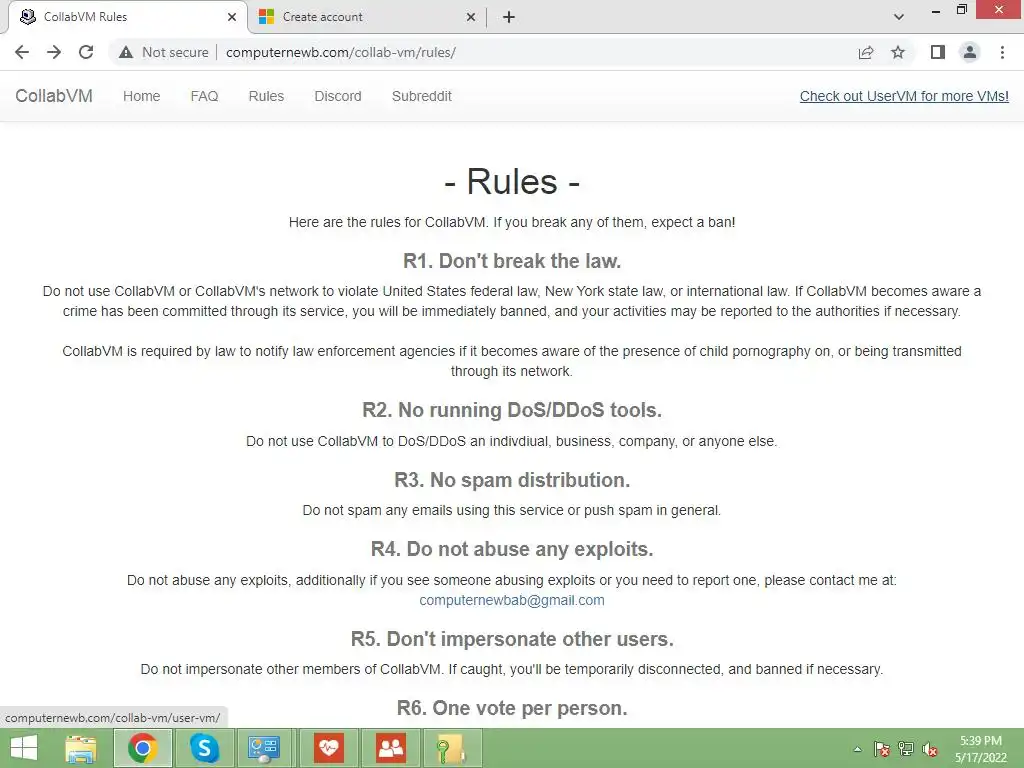Switch to the Create account tab
The width and height of the screenshot is (1024, 768).
coord(368,17)
